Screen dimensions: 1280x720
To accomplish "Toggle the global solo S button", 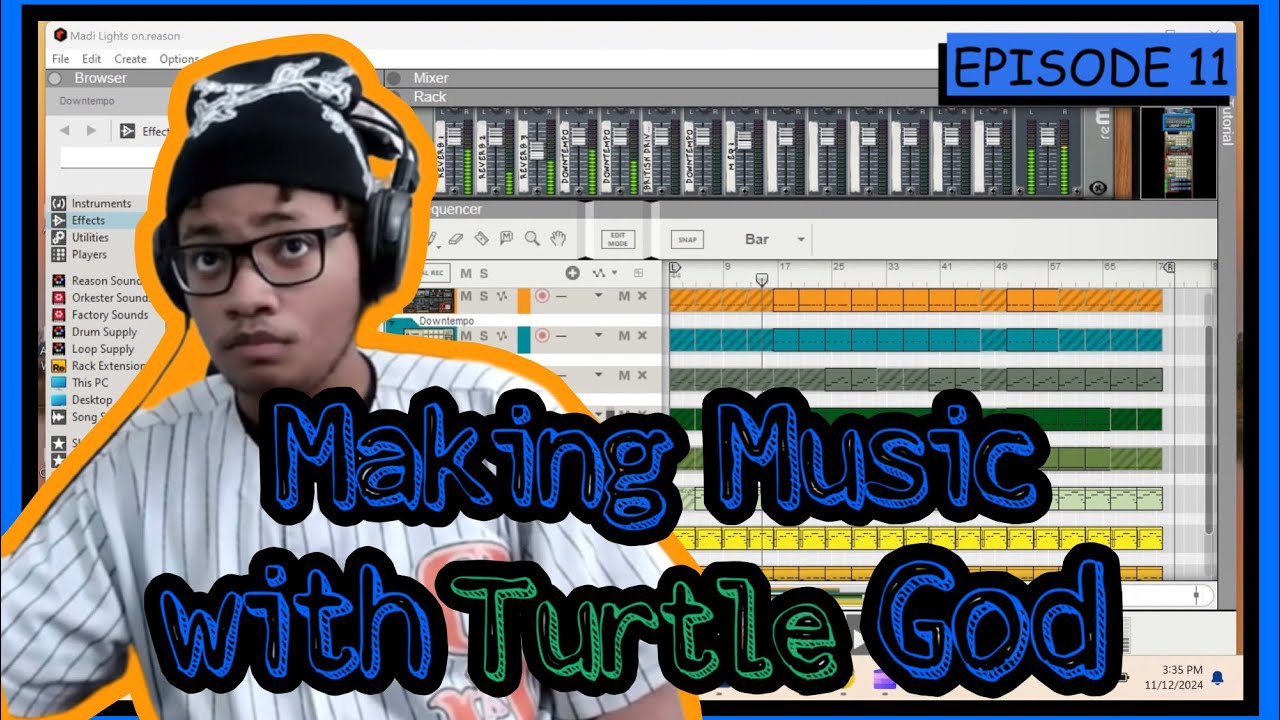I will [x=484, y=273].
